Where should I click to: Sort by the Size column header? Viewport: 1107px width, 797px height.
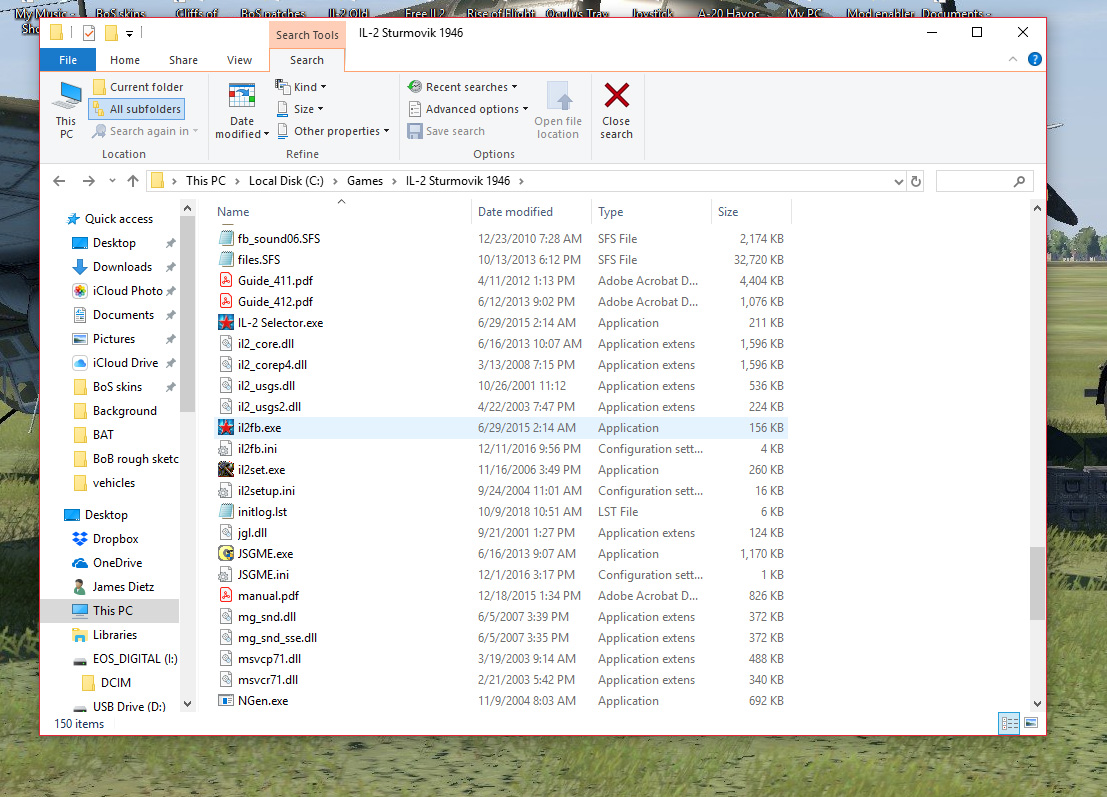750,212
